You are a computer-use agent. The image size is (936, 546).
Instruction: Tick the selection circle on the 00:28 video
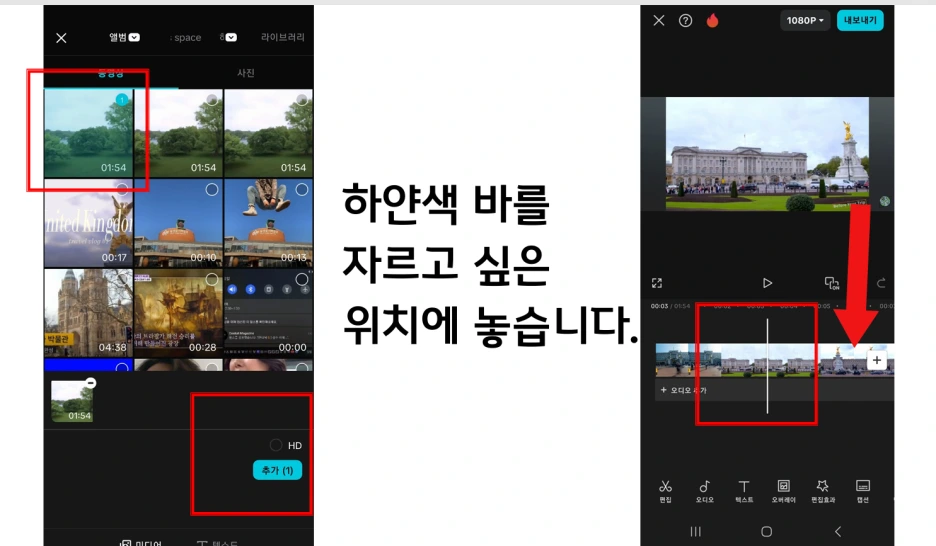pos(211,279)
